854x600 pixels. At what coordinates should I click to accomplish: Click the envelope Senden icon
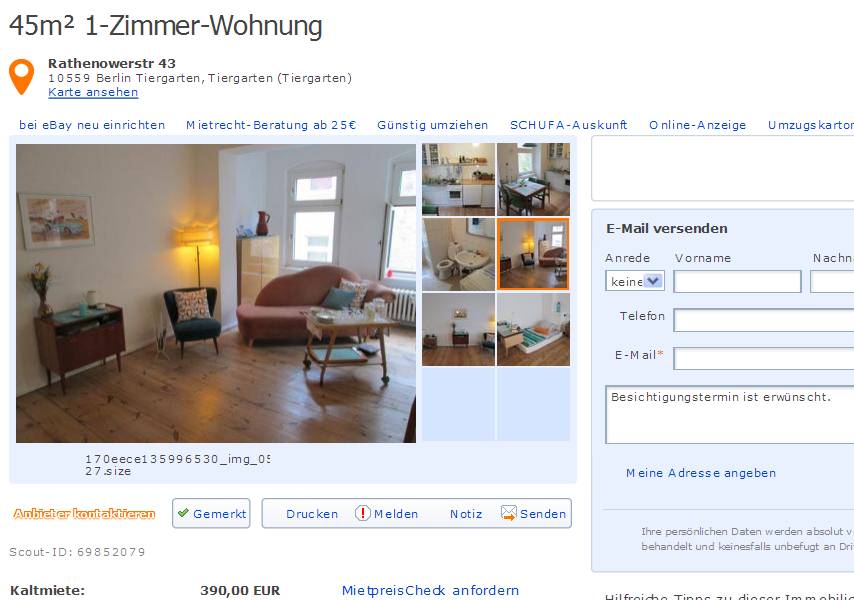click(x=509, y=513)
